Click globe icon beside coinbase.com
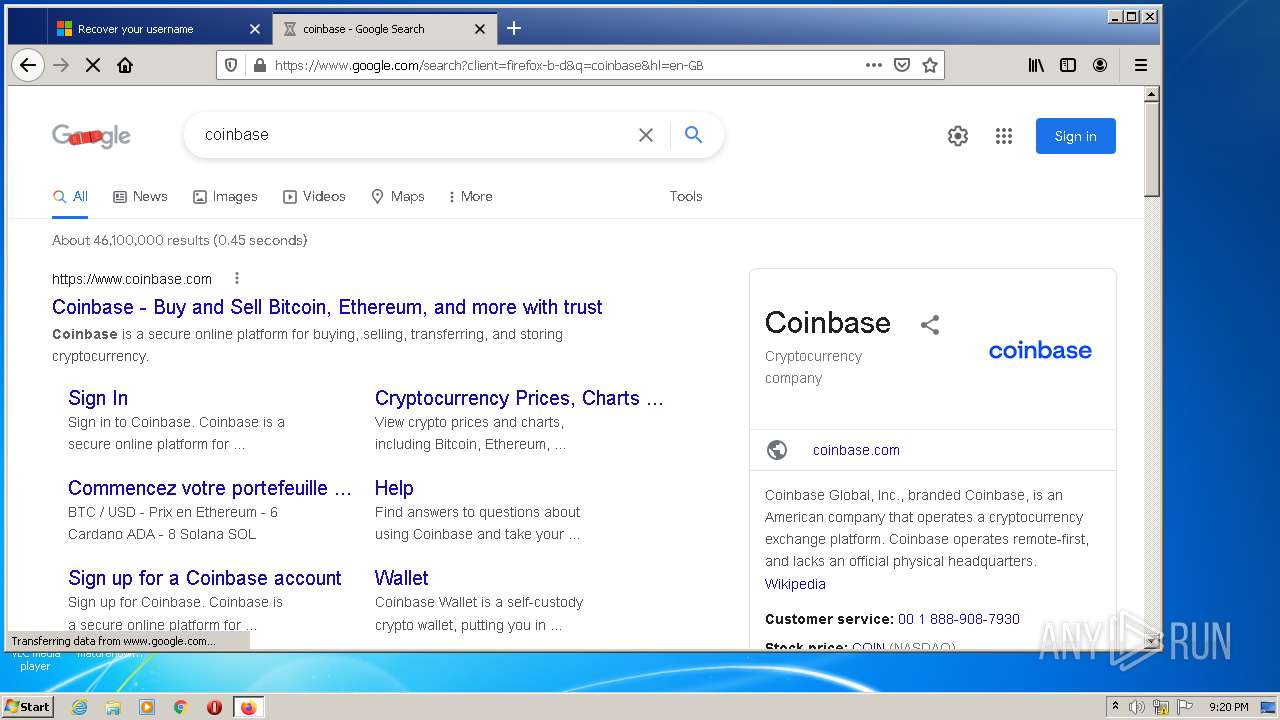 point(777,450)
